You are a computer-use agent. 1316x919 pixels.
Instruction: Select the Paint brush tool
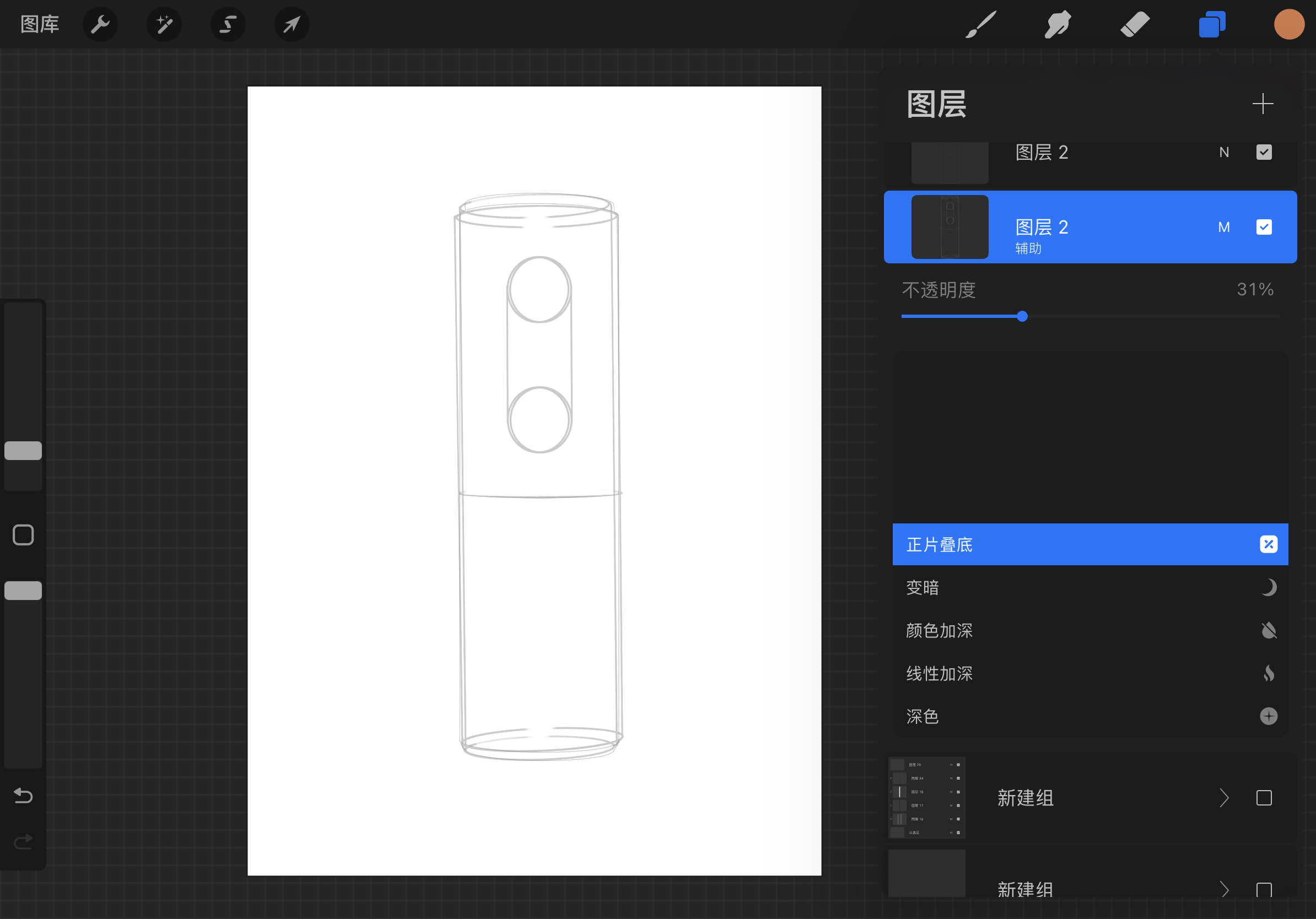(980, 24)
